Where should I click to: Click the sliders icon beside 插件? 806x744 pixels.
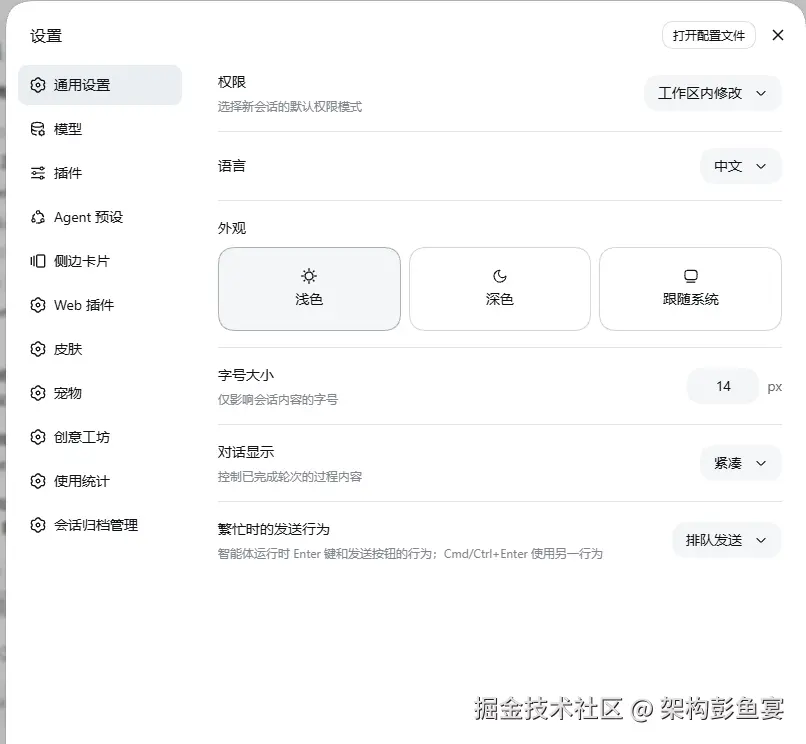(38, 173)
